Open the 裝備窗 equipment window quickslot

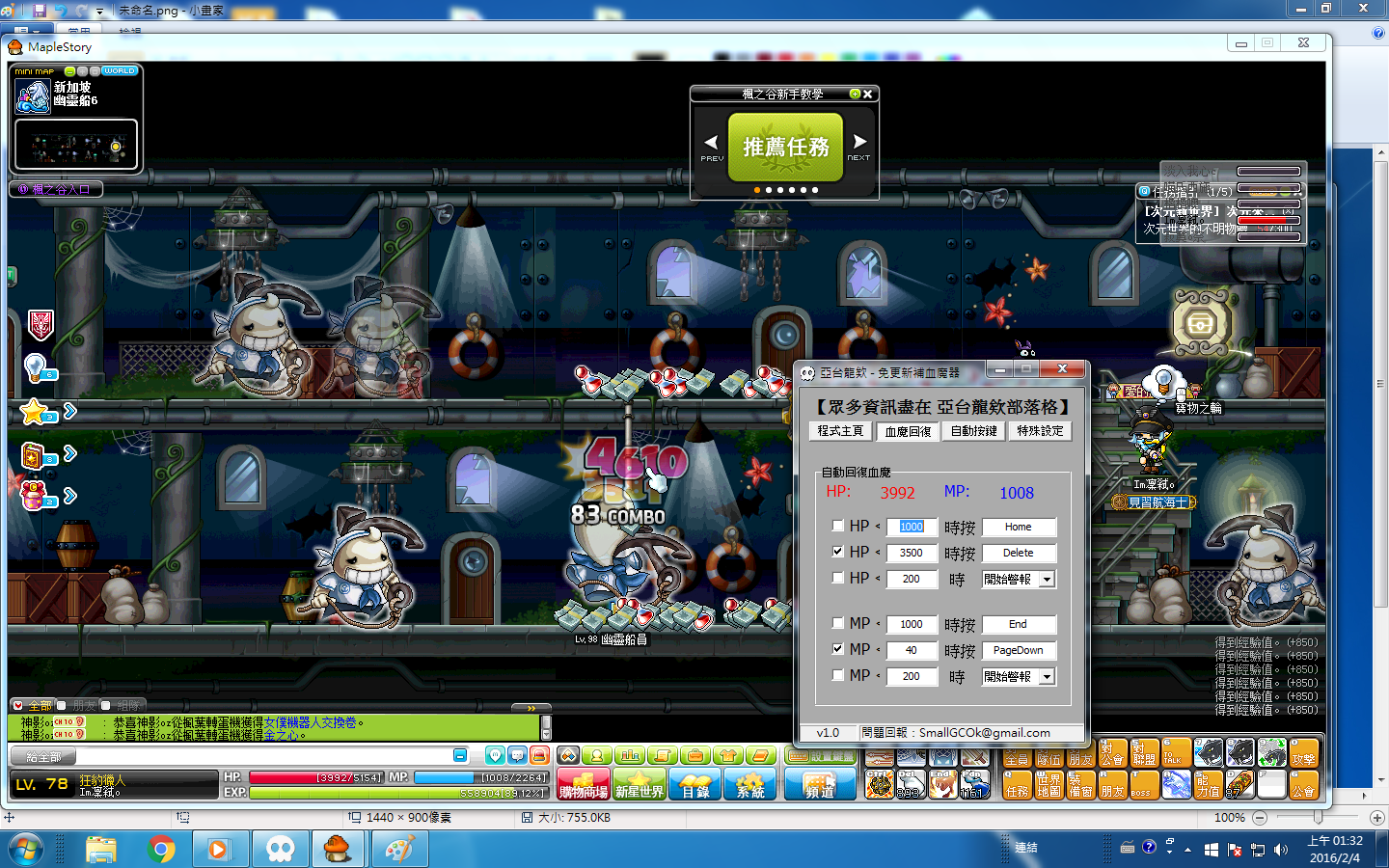(1080, 784)
